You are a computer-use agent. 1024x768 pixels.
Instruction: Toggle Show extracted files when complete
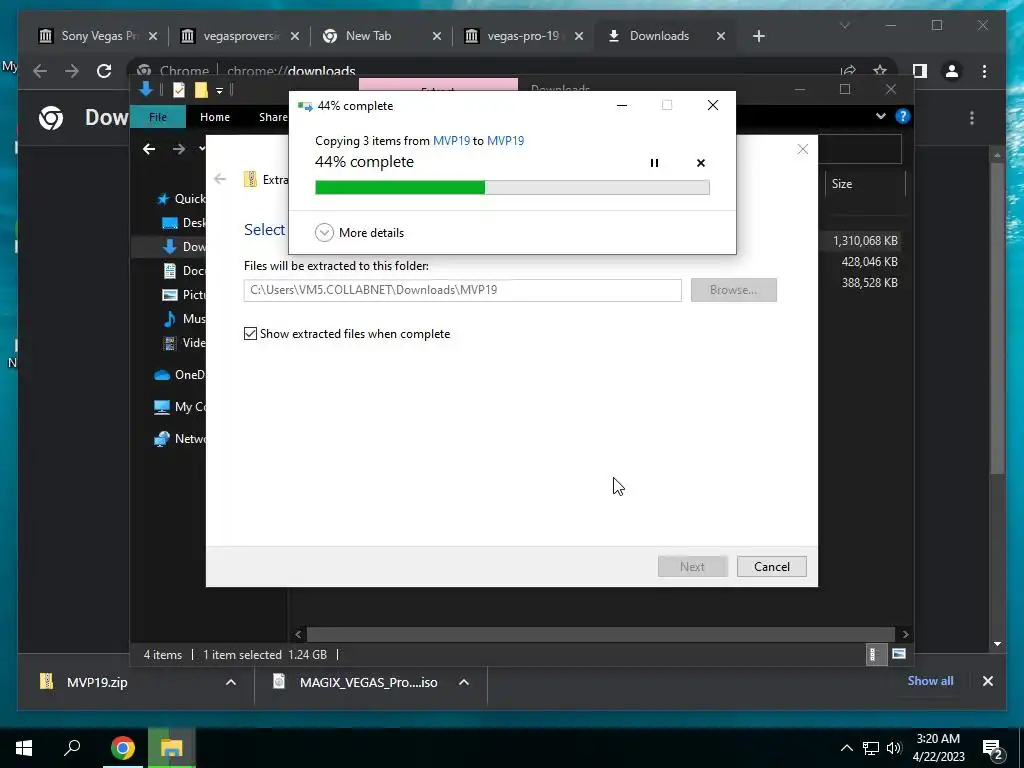tap(251, 334)
